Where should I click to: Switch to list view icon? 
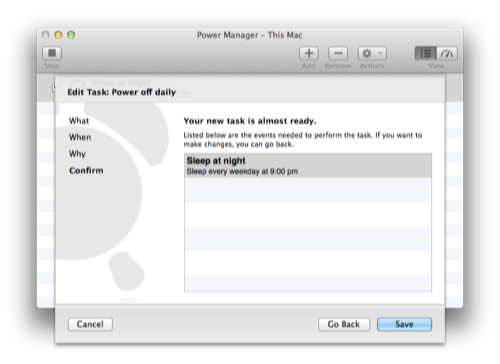pyautogui.click(x=425, y=53)
